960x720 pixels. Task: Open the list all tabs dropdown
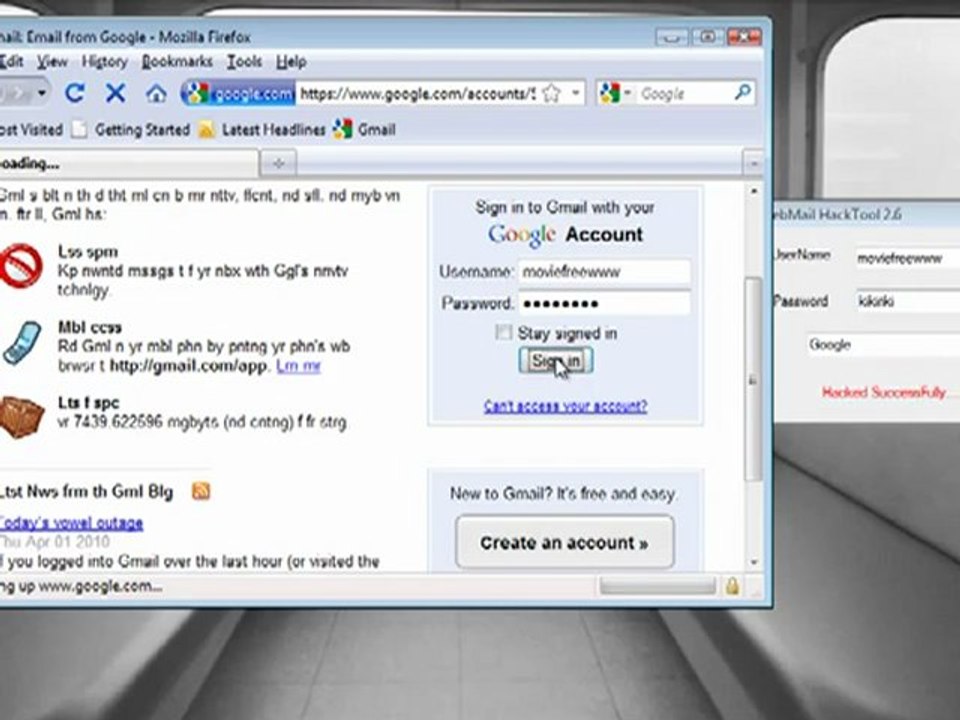753,163
